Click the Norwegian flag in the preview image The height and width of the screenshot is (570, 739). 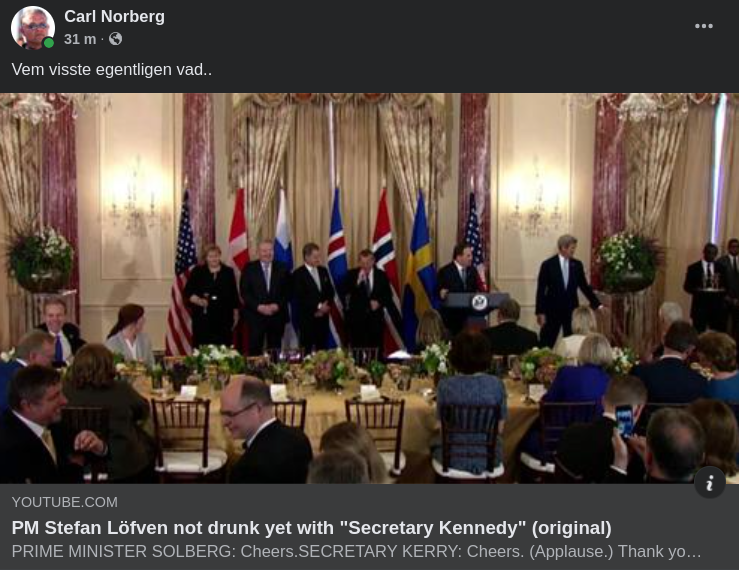(386, 271)
